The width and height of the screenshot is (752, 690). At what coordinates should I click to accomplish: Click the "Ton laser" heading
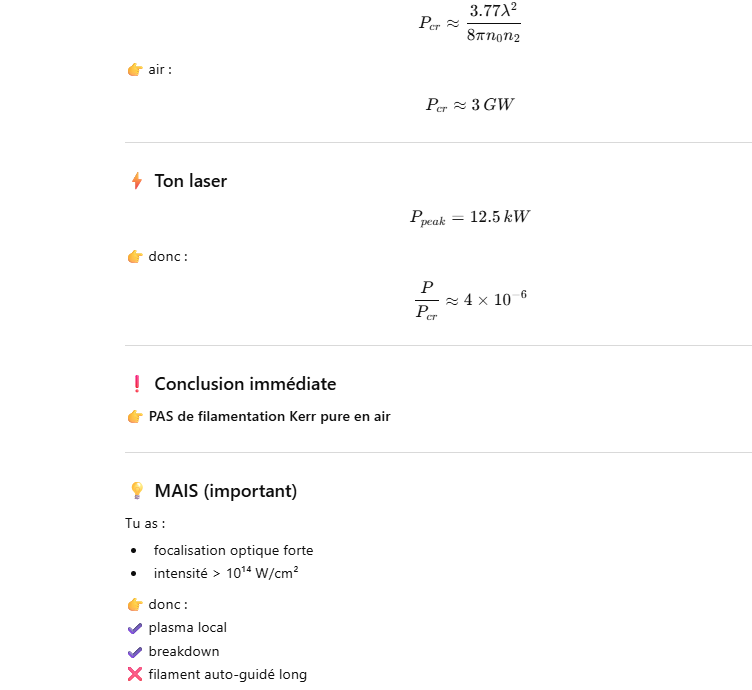click(x=190, y=181)
